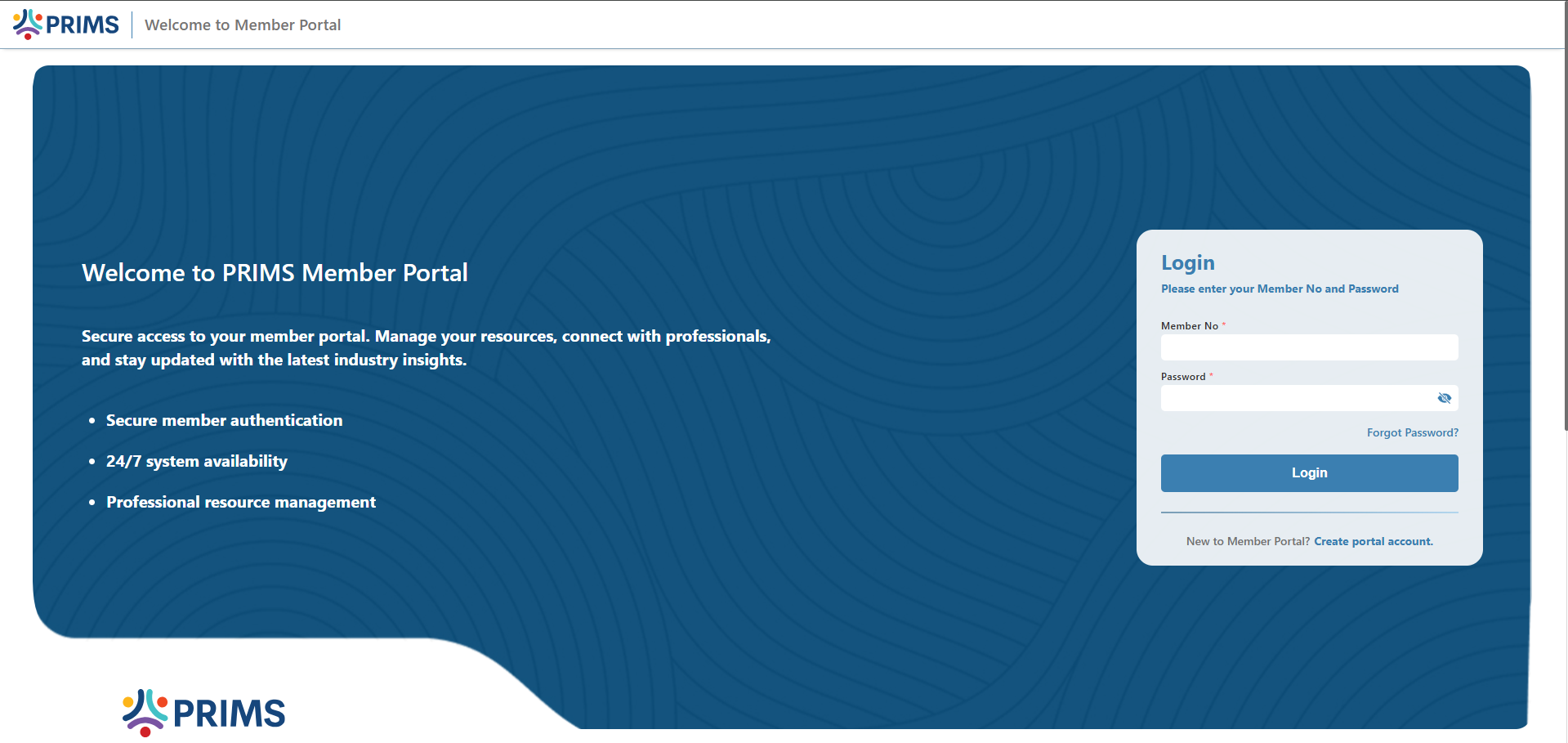Click the 'Login' panel heading
Viewport: 1568px width, 743px height.
pyautogui.click(x=1188, y=263)
